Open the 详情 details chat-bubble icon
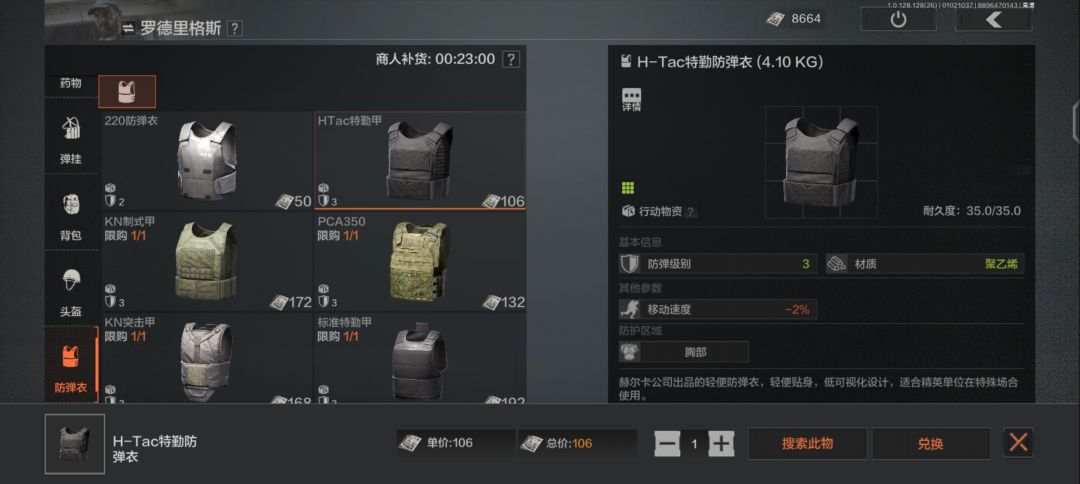1080x484 pixels. pos(631,100)
